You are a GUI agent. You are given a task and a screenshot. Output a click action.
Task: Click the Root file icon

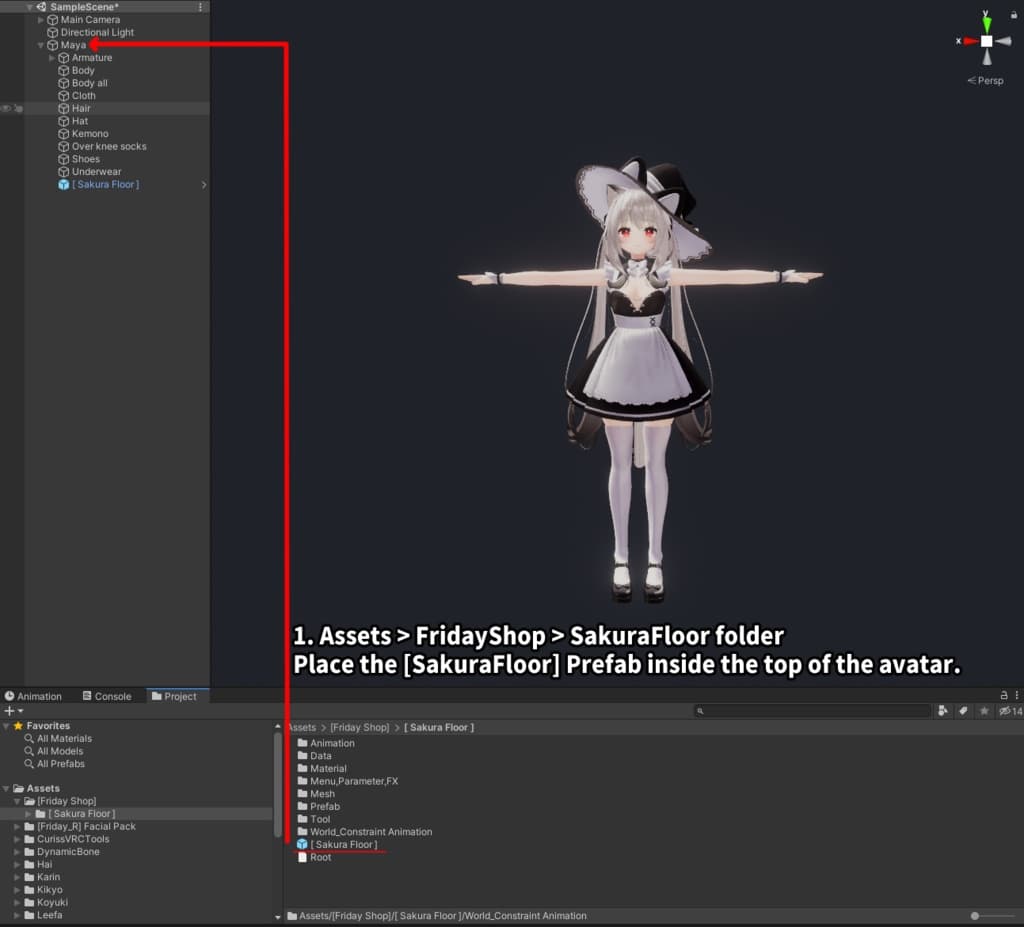(x=302, y=857)
